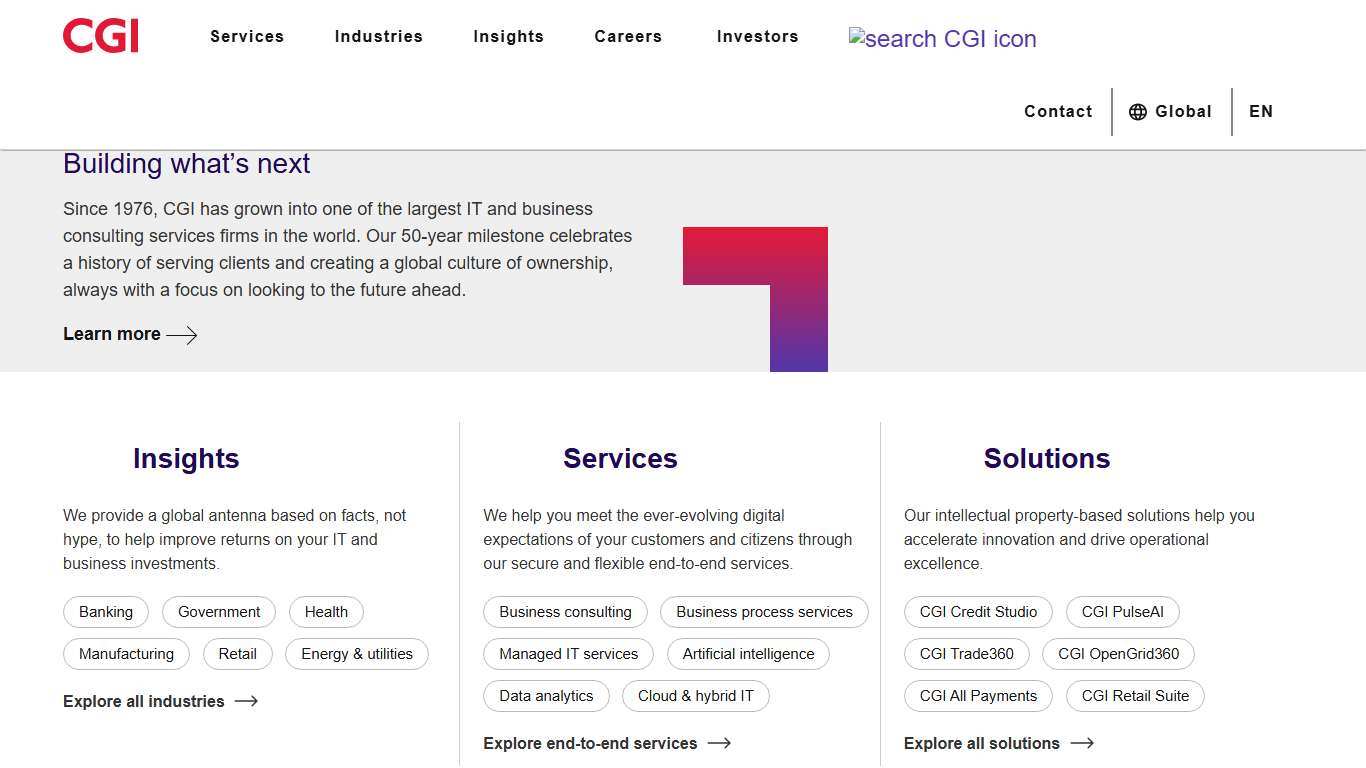This screenshot has width=1366, height=768.
Task: Click the Energy & utilities tag
Action: 357,654
